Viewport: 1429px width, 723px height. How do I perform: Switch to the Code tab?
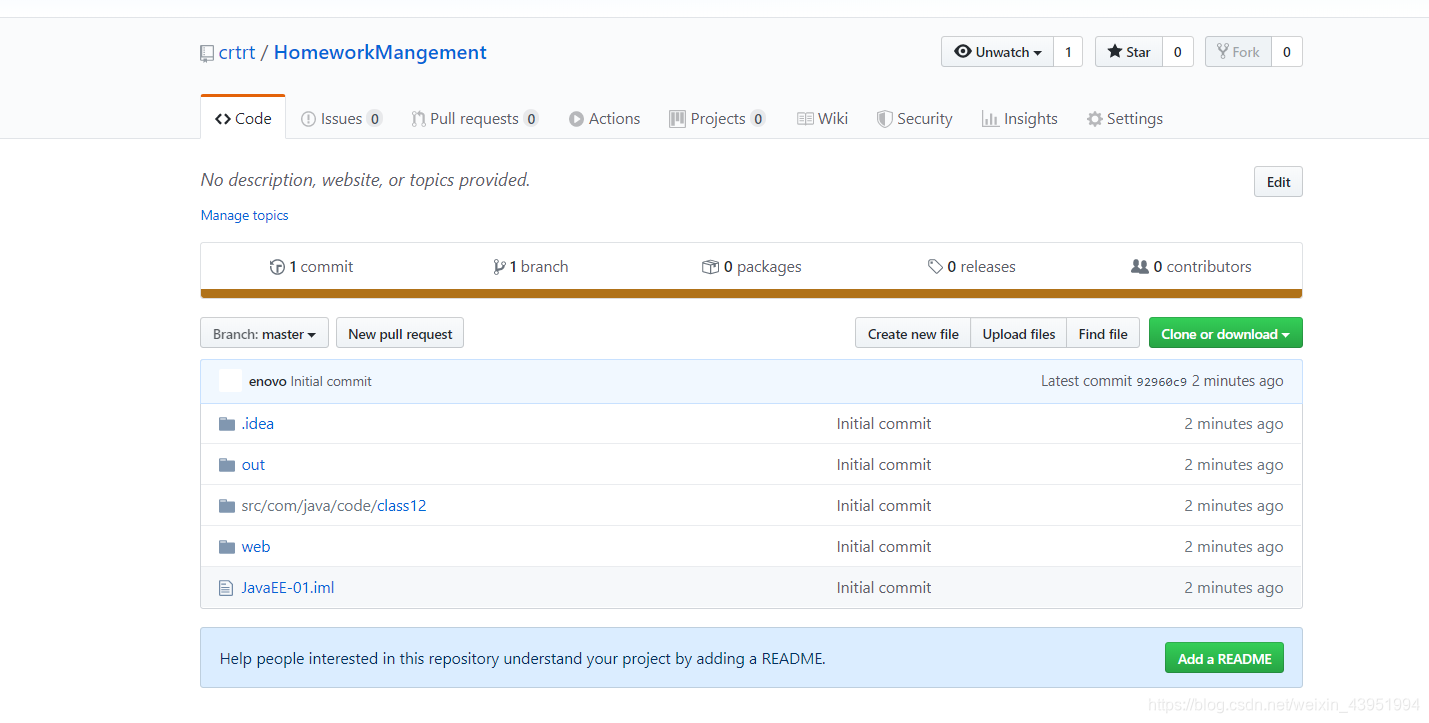[243, 118]
